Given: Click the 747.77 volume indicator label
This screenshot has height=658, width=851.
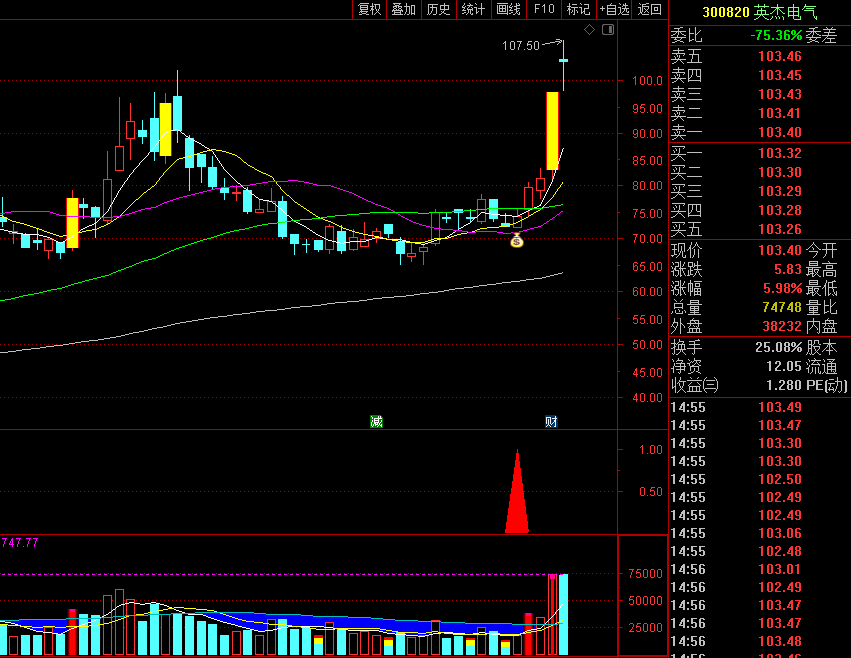Looking at the screenshot, I should [20, 543].
